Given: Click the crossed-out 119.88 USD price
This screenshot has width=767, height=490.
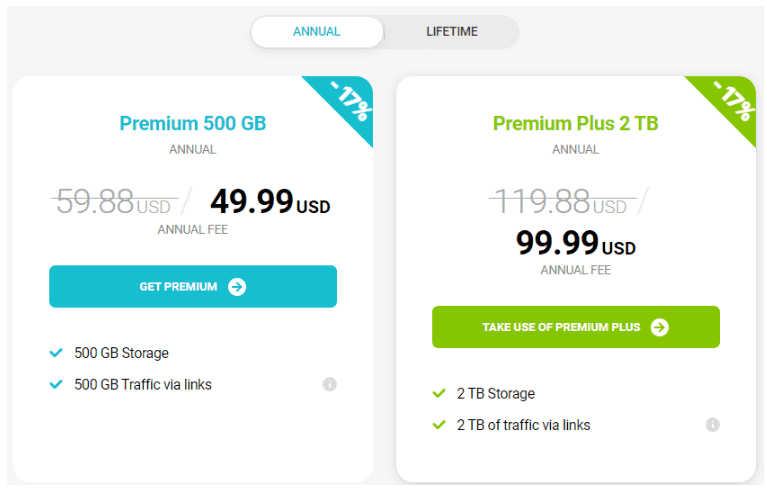Looking at the screenshot, I should point(563,201).
